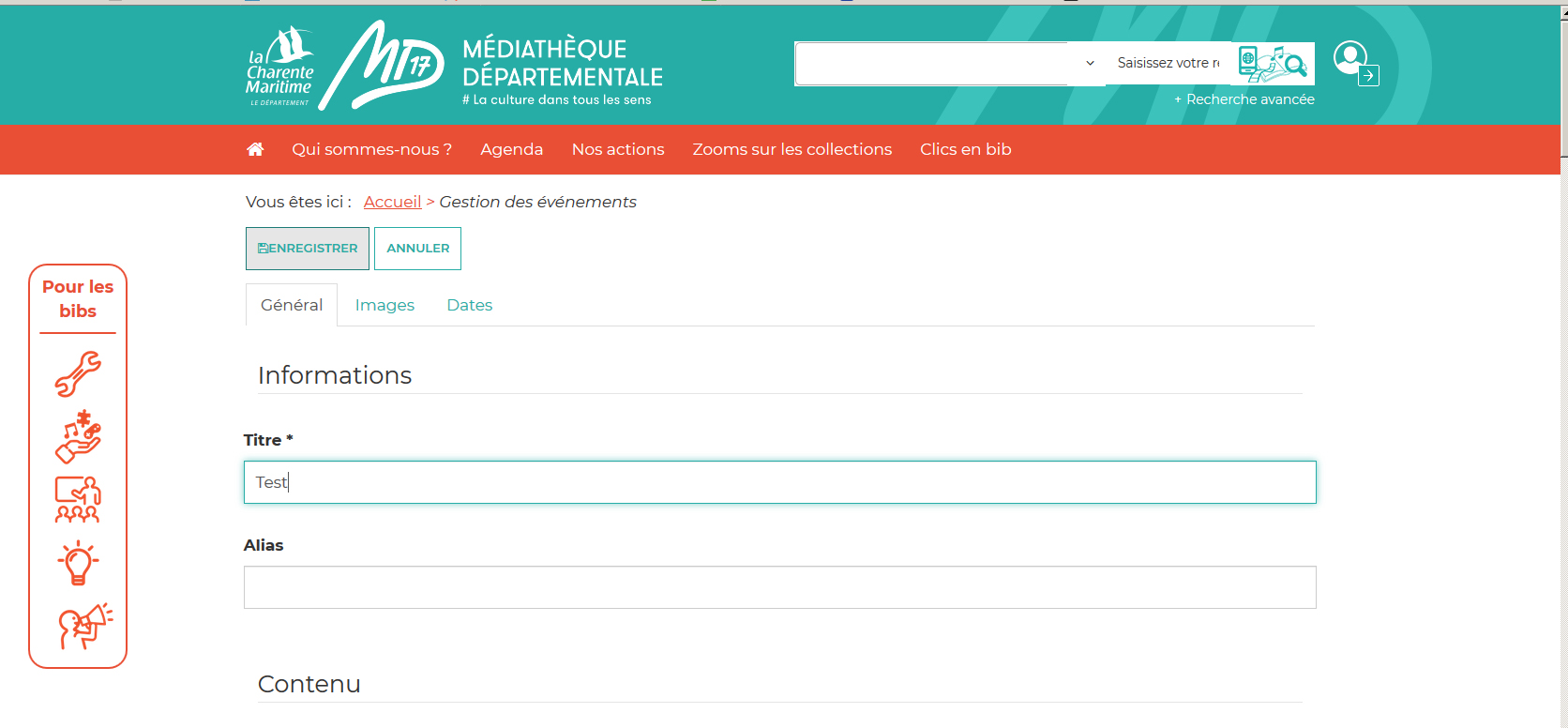Click the light bulb ideas icon
This screenshot has width=1568, height=728.
click(x=78, y=563)
